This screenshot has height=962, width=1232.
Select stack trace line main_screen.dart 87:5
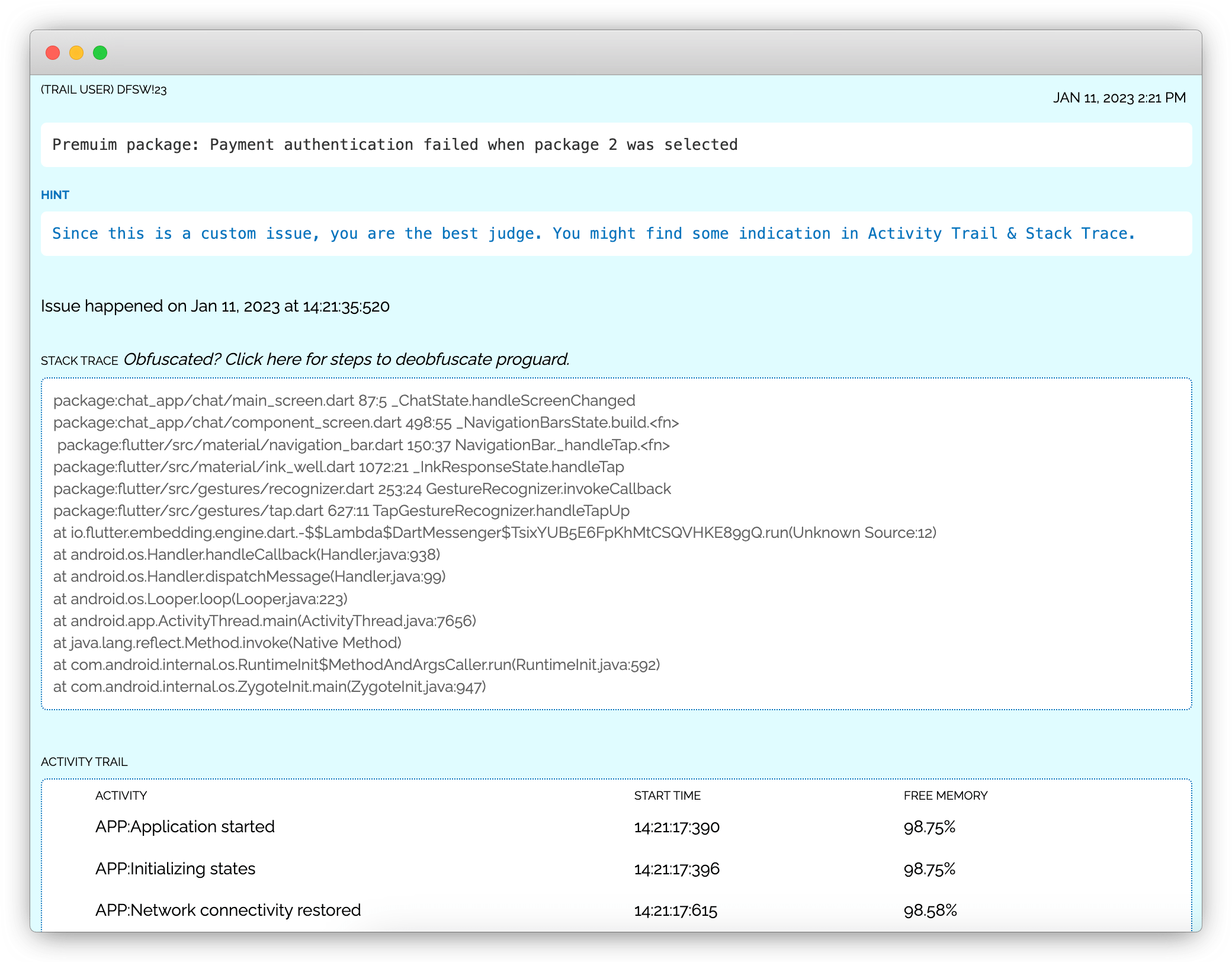pos(344,400)
